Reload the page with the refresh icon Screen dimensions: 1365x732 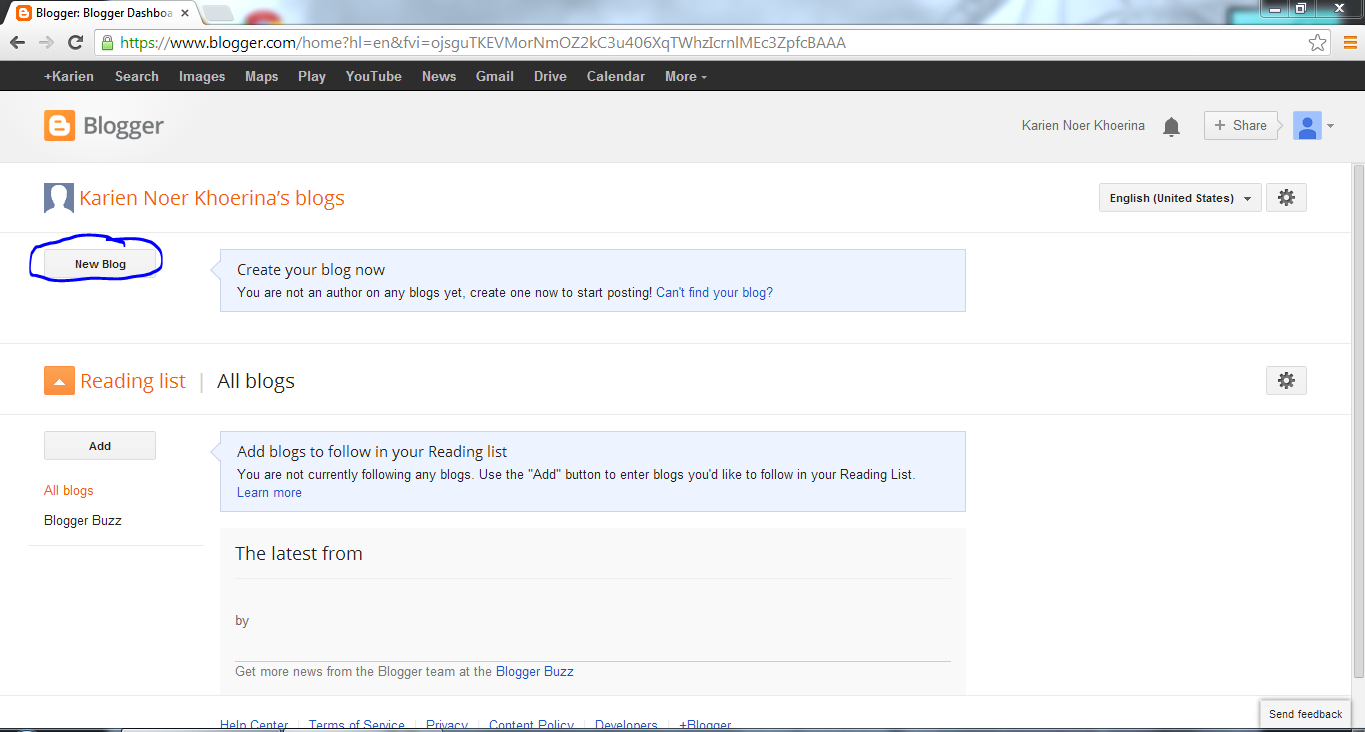[76, 43]
